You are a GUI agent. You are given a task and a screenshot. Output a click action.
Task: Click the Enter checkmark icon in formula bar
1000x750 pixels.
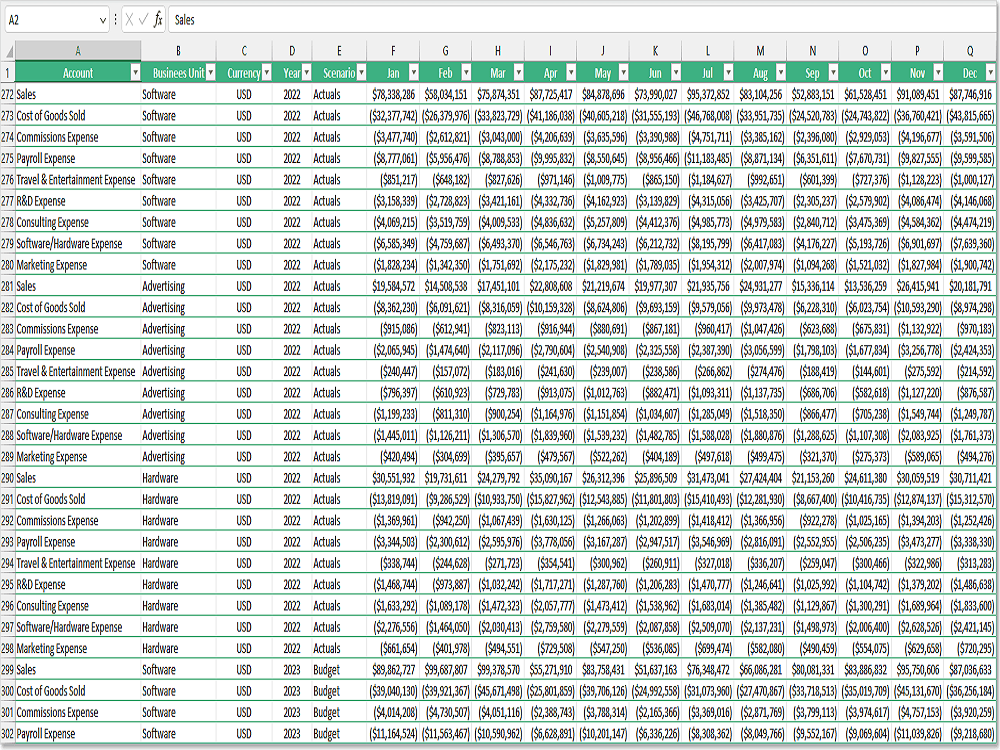143,20
